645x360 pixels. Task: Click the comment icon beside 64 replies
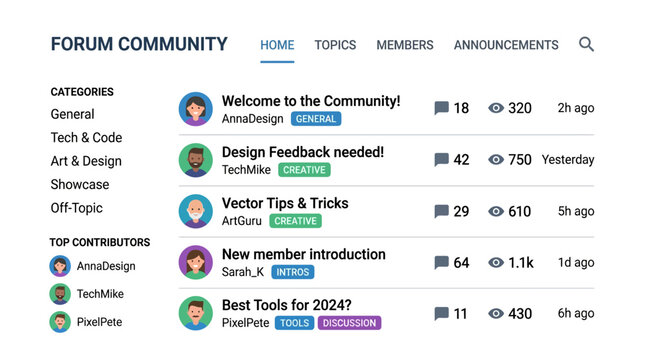(x=441, y=262)
